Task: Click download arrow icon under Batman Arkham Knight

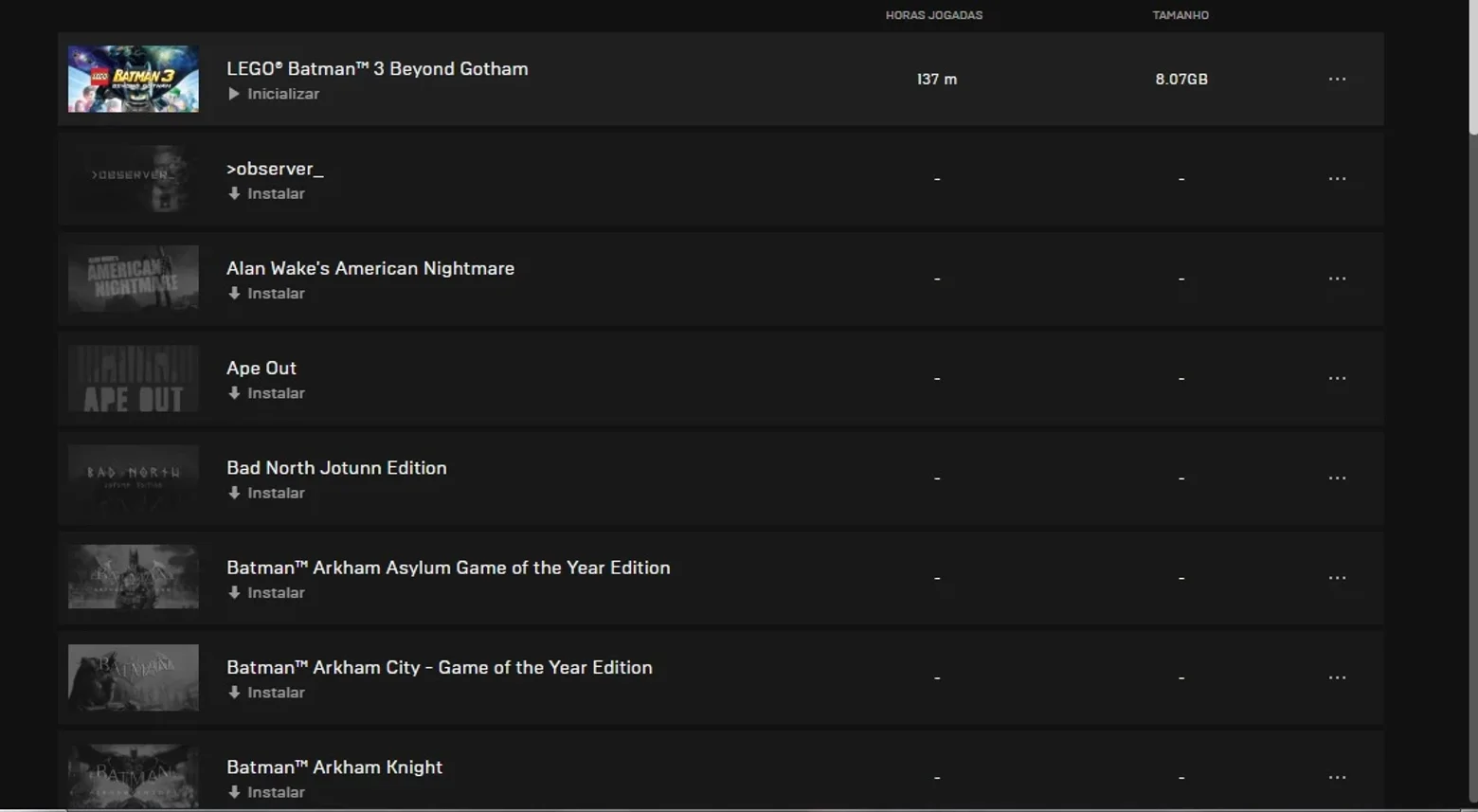Action: (234, 792)
